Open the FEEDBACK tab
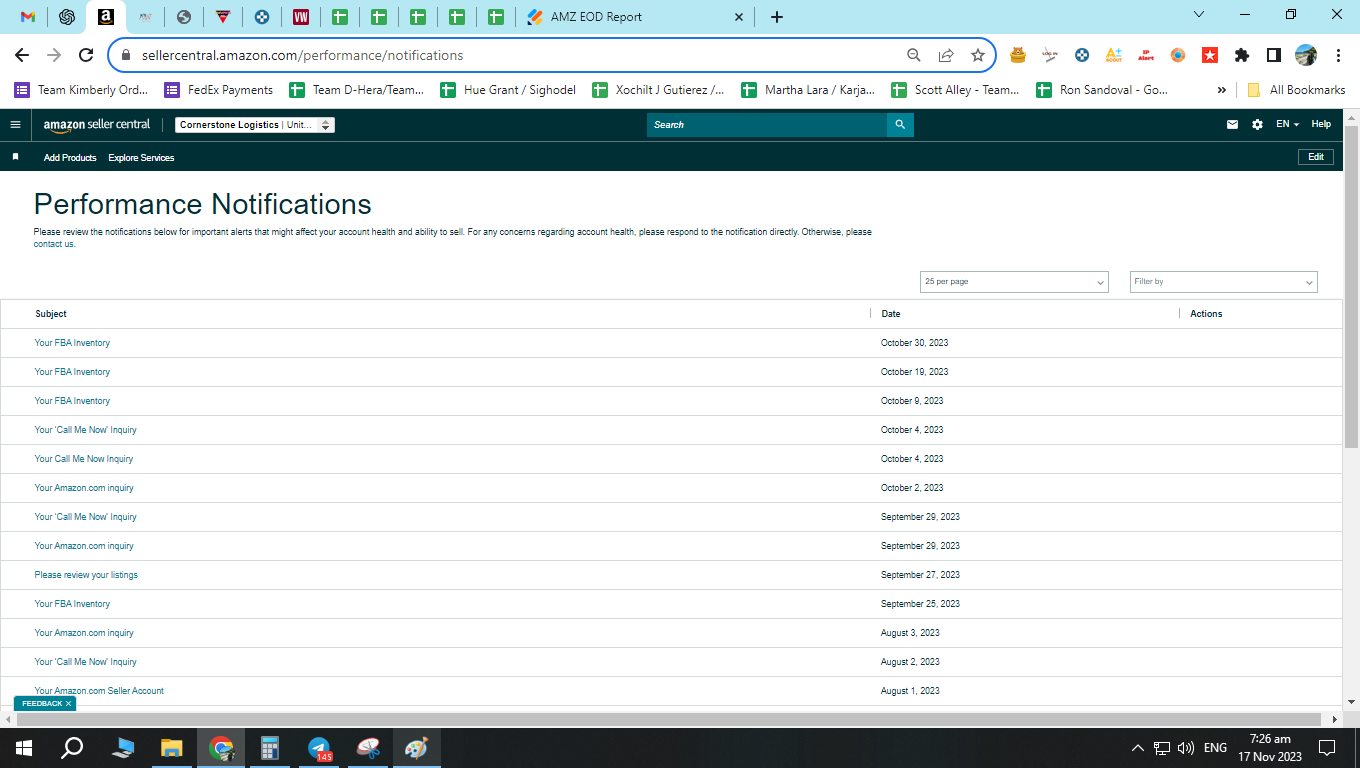Screen dimensions: 1360x768 41,704
